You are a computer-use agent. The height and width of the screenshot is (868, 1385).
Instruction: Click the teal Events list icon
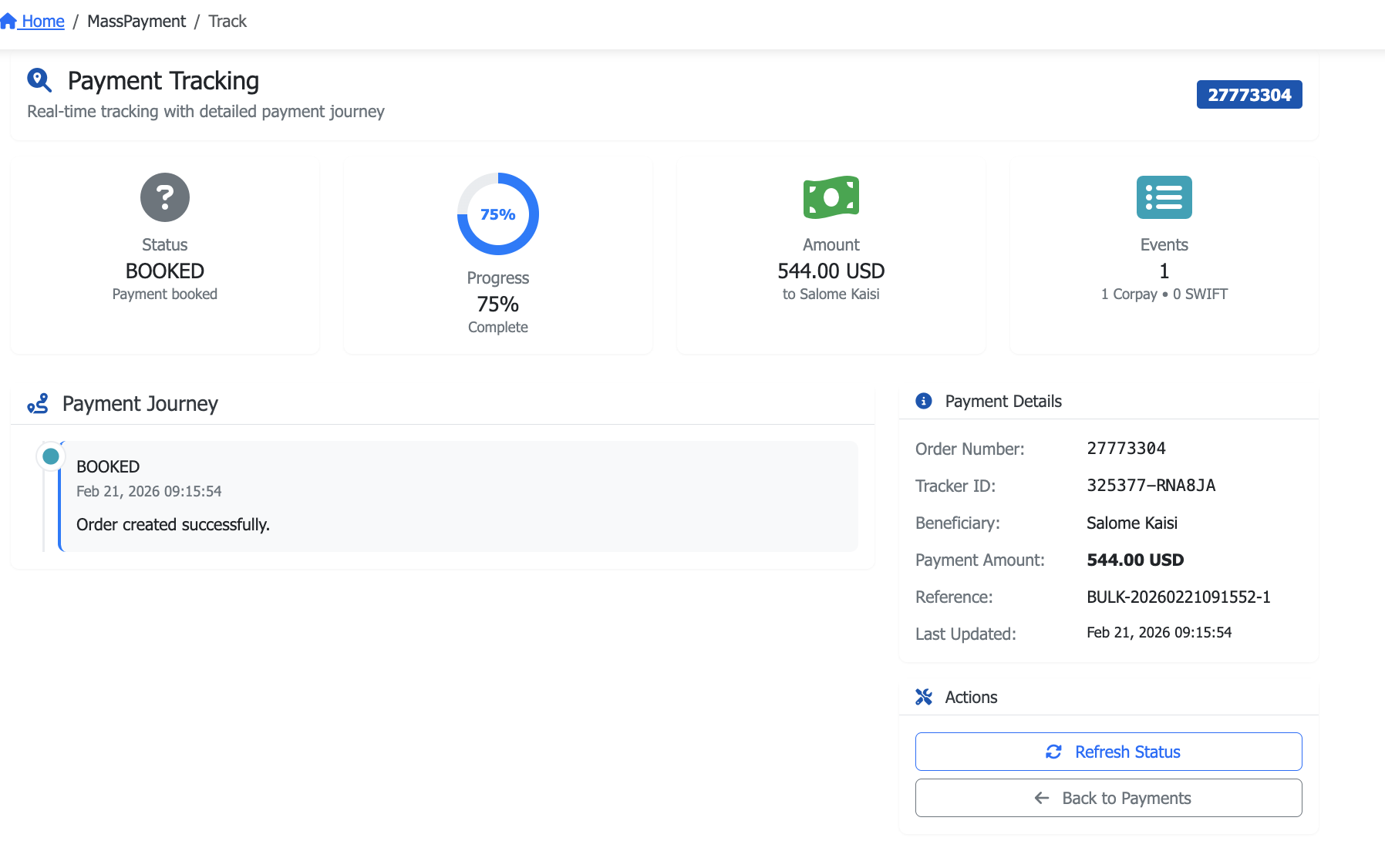1164,197
